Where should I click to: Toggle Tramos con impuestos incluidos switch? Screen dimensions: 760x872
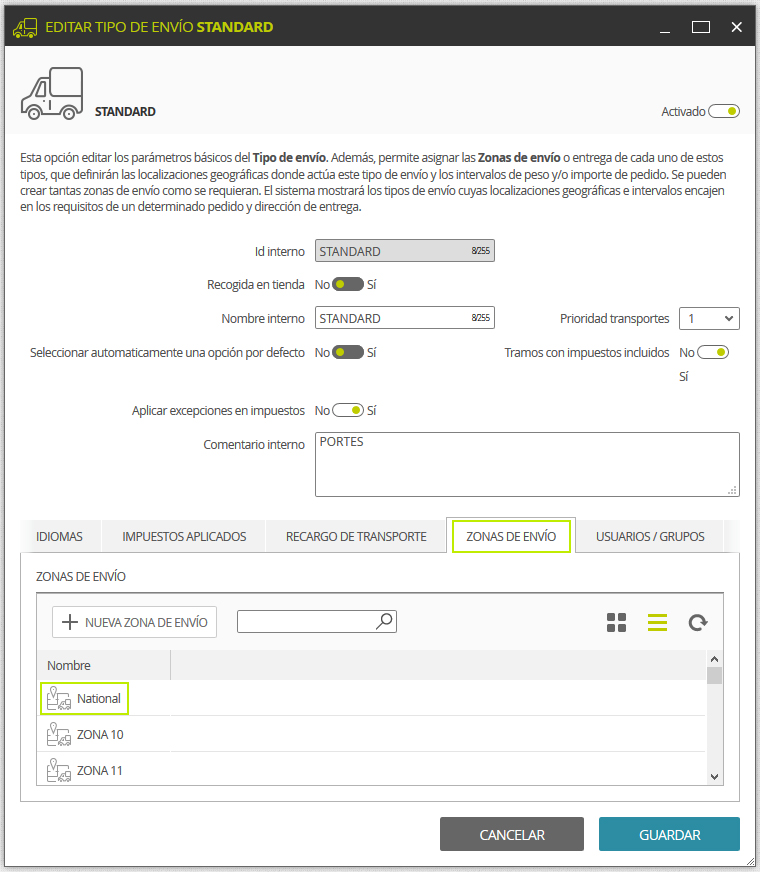713,352
